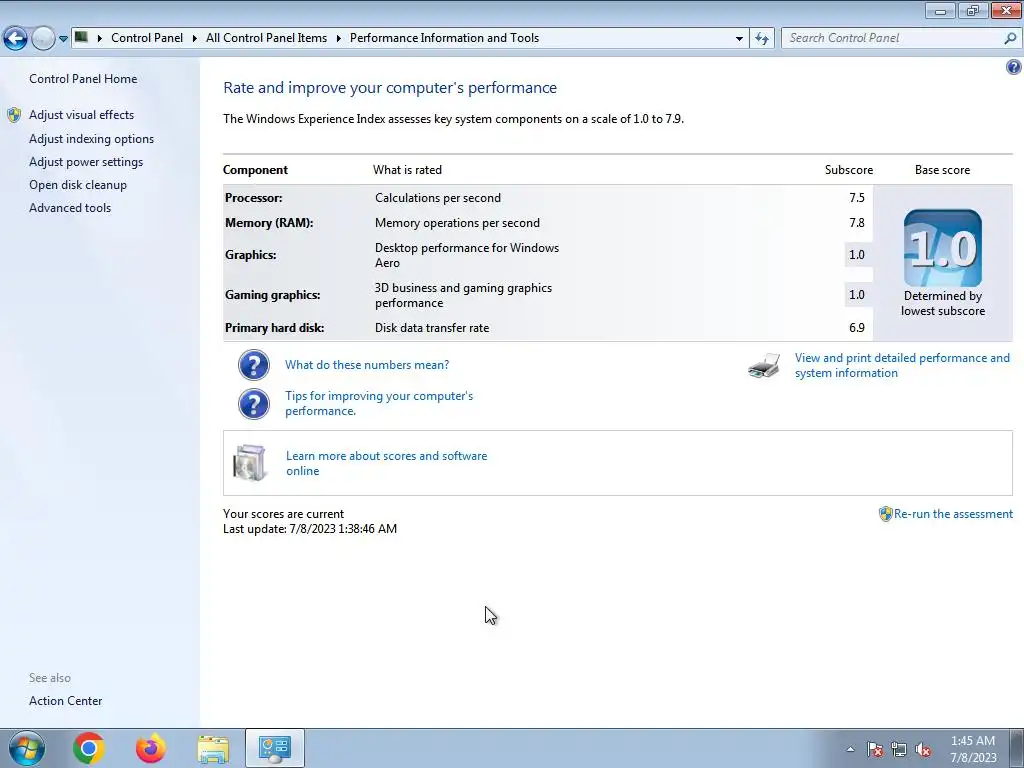Click the 1.0 base score badge
This screenshot has width=1024, height=768.
coord(942,248)
